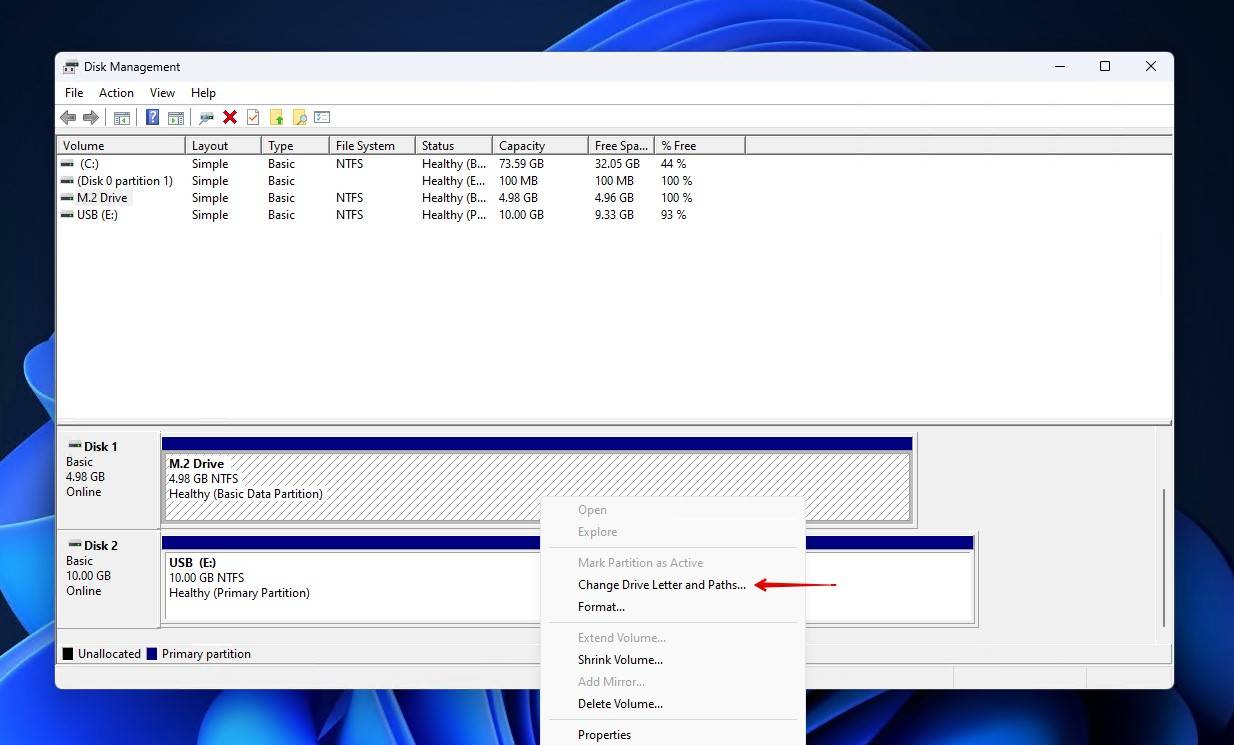Click 44 % free value
This screenshot has width=1234, height=745.
pyautogui.click(x=673, y=164)
